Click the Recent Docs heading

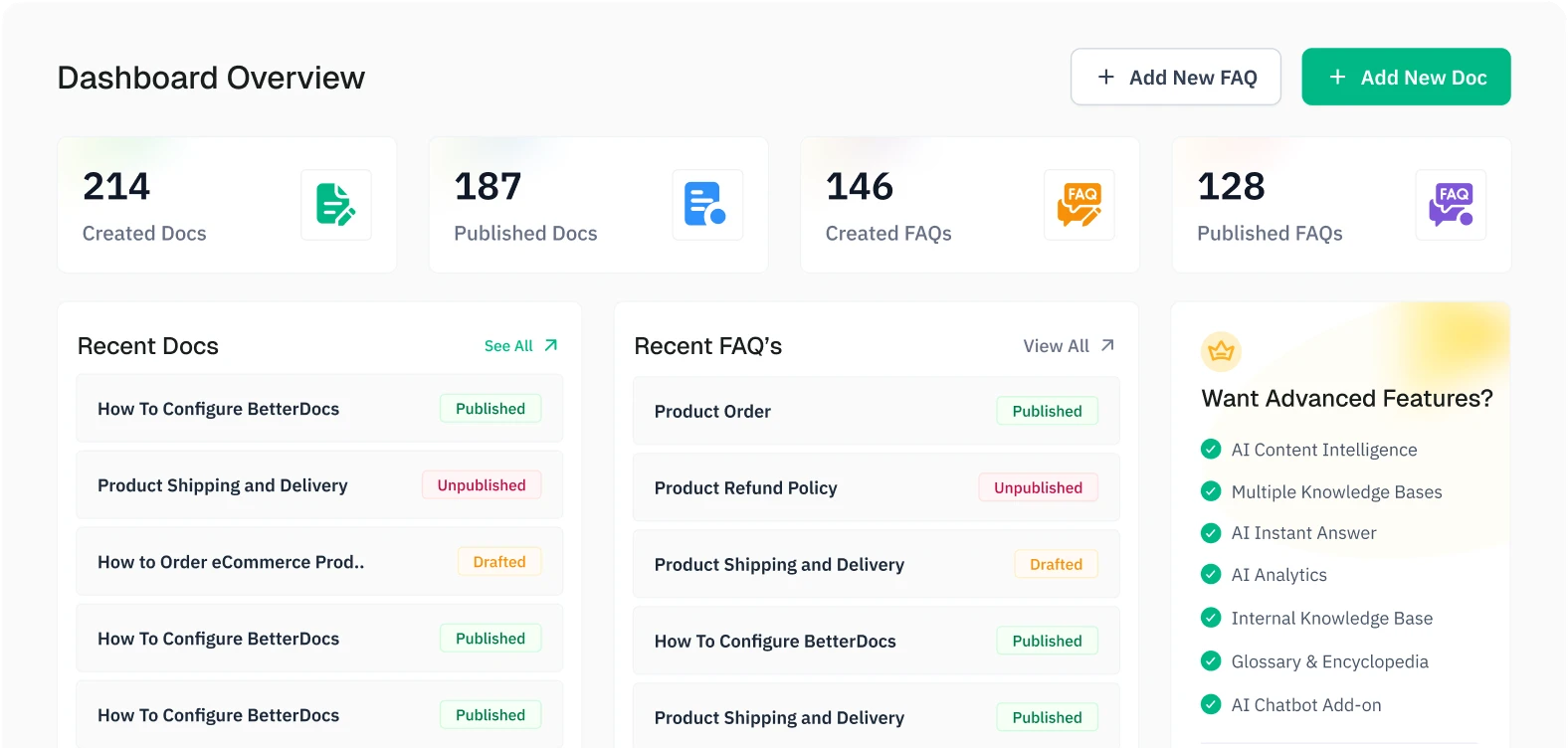point(148,346)
